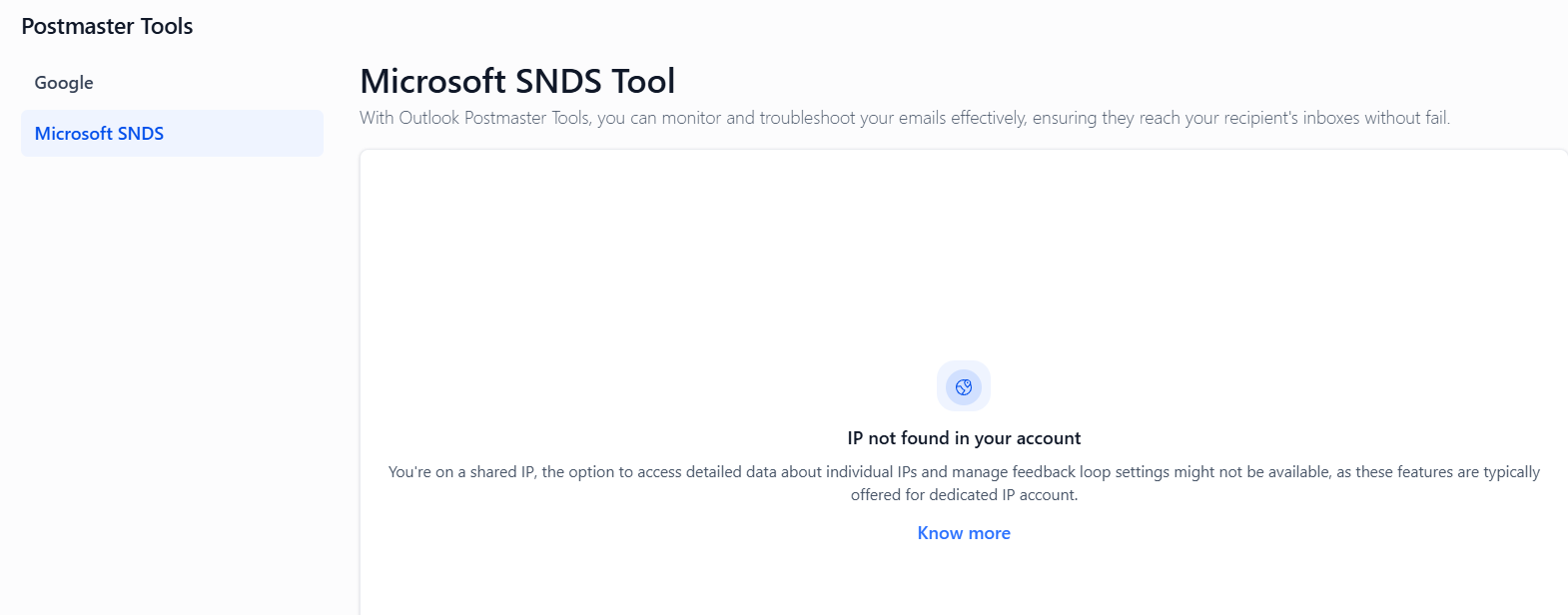The image size is (1568, 615).
Task: Click the "offered for dedicated IP account" line
Action: (964, 495)
